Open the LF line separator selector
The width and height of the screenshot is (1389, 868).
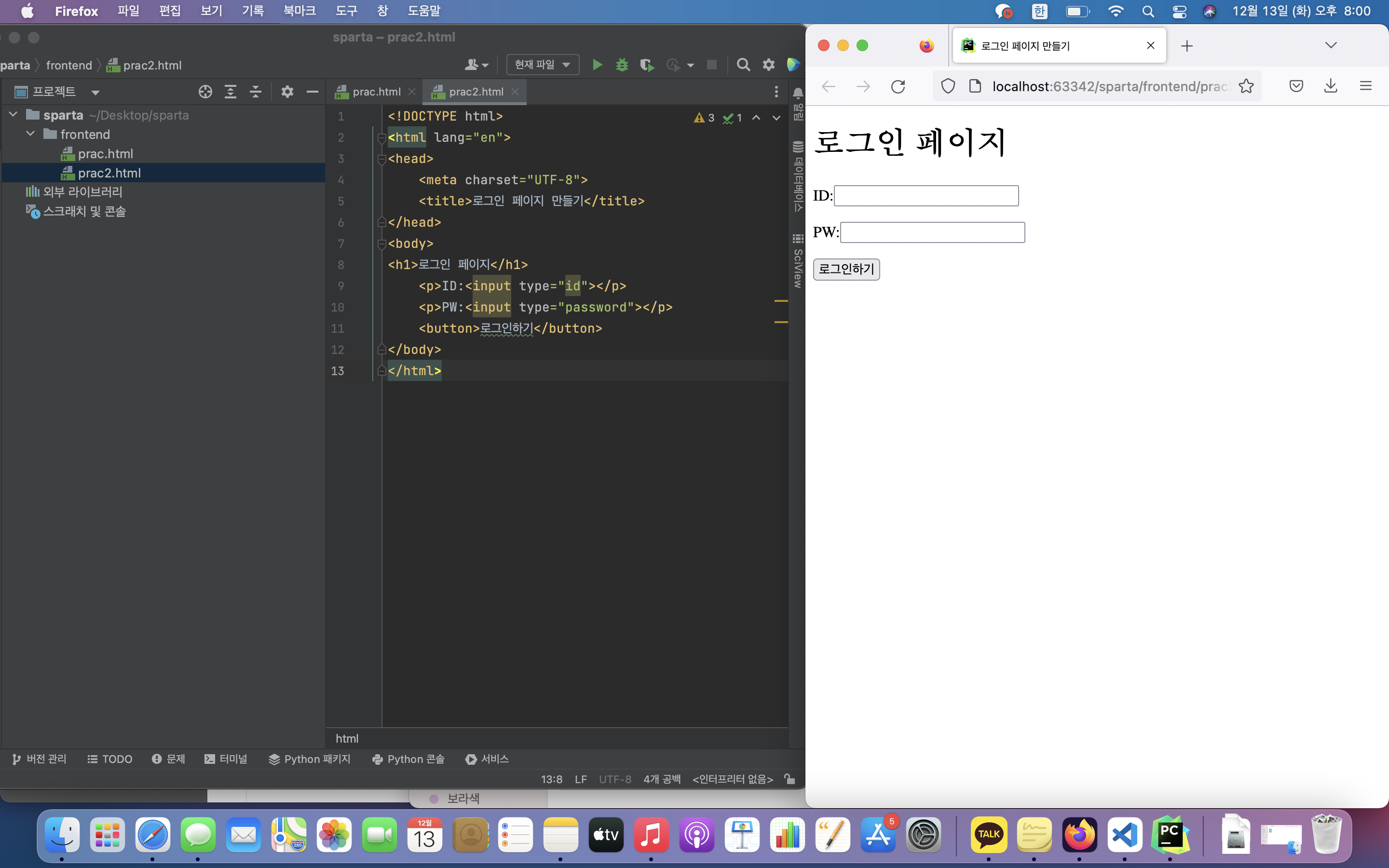[580, 779]
